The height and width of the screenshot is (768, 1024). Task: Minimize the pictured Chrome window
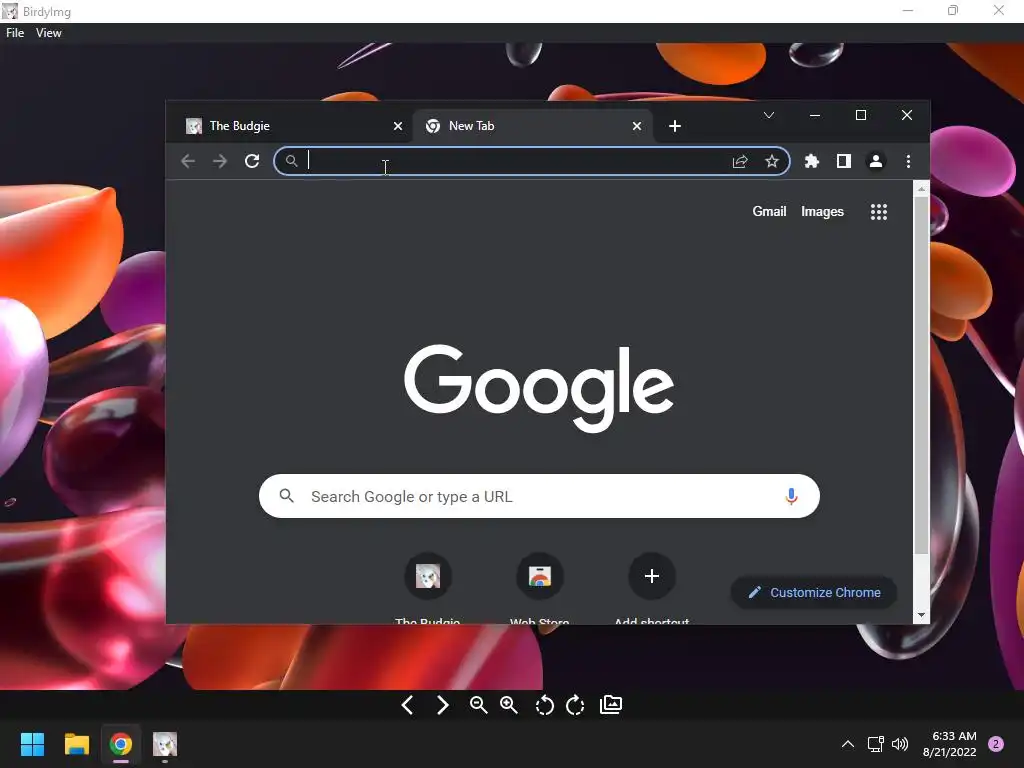[x=815, y=116]
